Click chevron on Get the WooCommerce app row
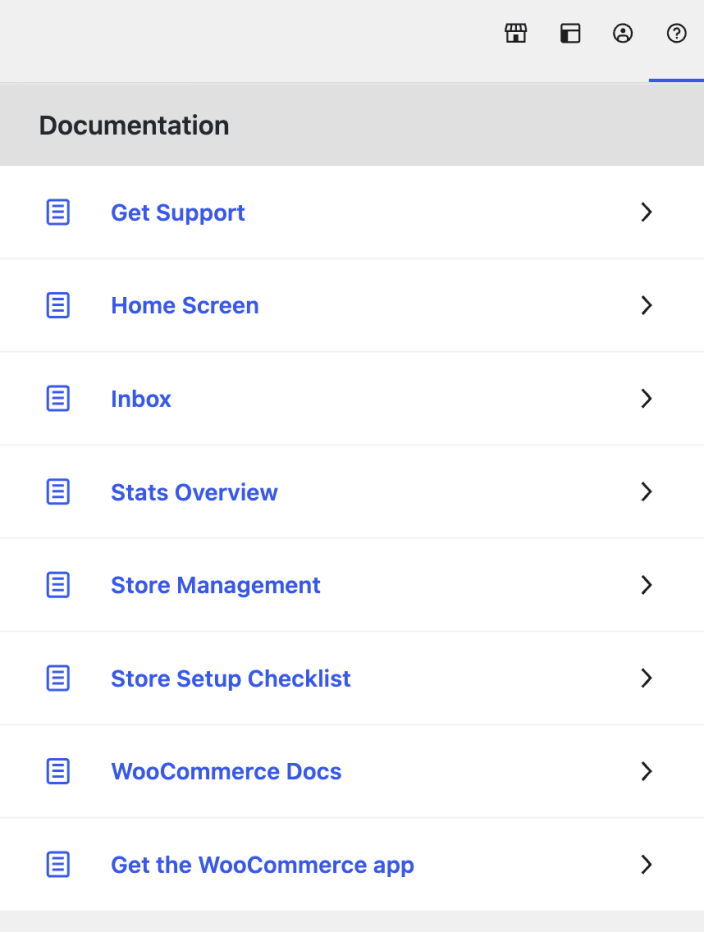704x932 pixels. [x=646, y=864]
